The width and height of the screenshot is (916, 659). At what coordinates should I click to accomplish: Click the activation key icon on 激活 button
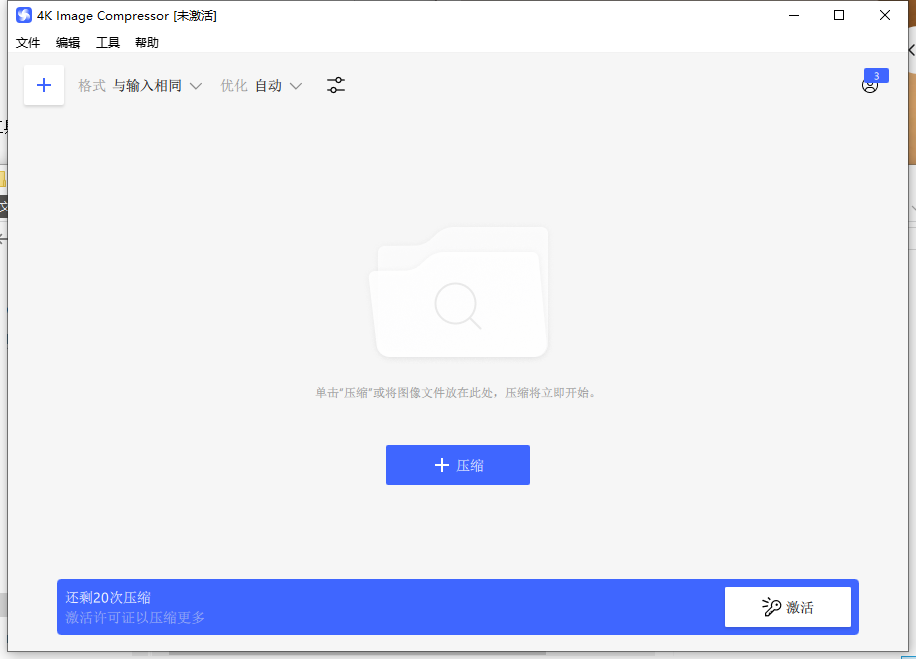[771, 606]
